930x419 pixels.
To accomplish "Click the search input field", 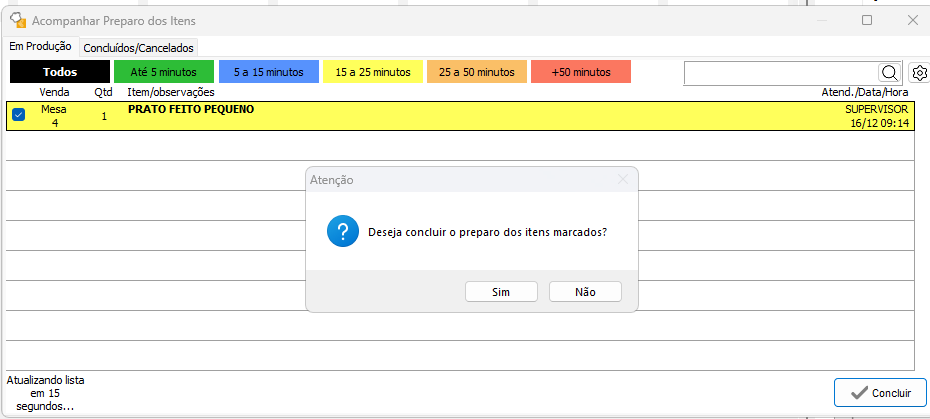I will (x=780, y=73).
